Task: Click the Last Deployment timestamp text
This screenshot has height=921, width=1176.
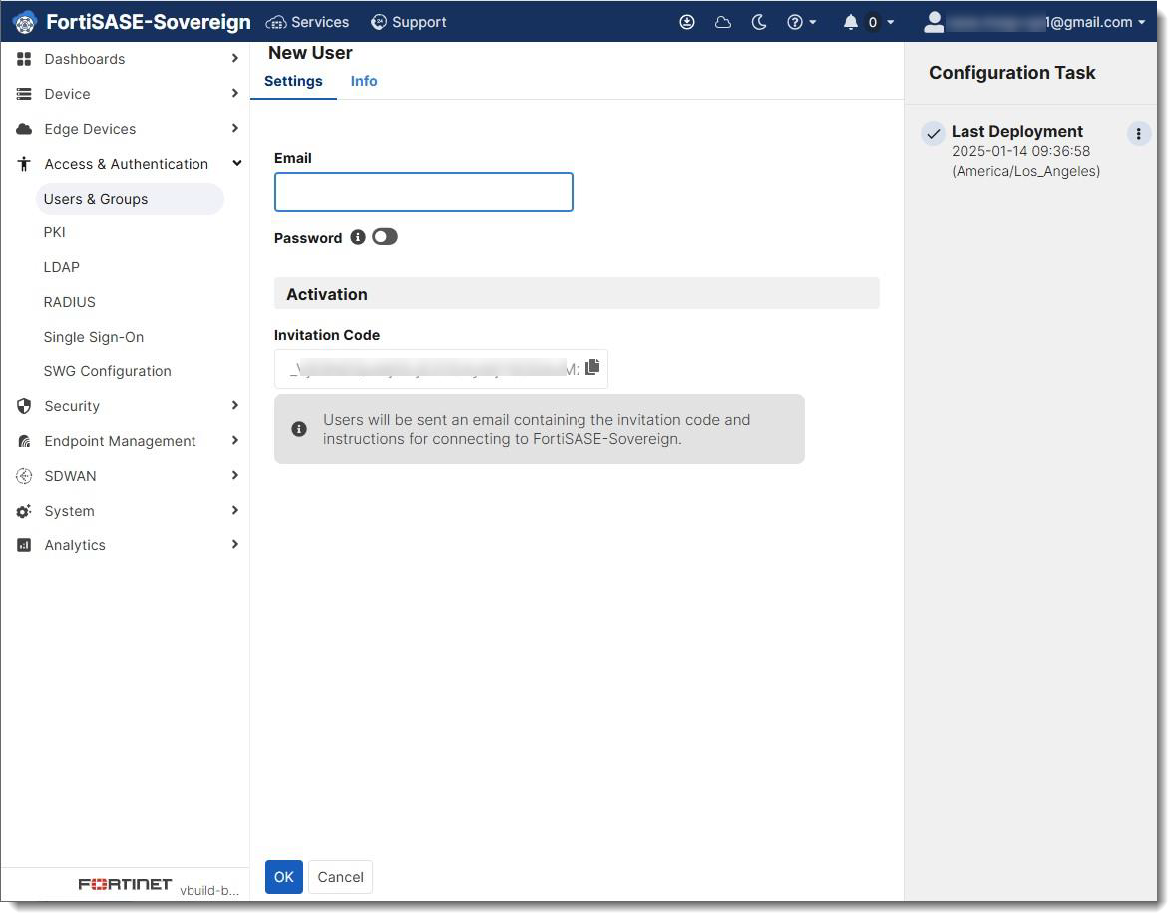Action: pos(1026,162)
